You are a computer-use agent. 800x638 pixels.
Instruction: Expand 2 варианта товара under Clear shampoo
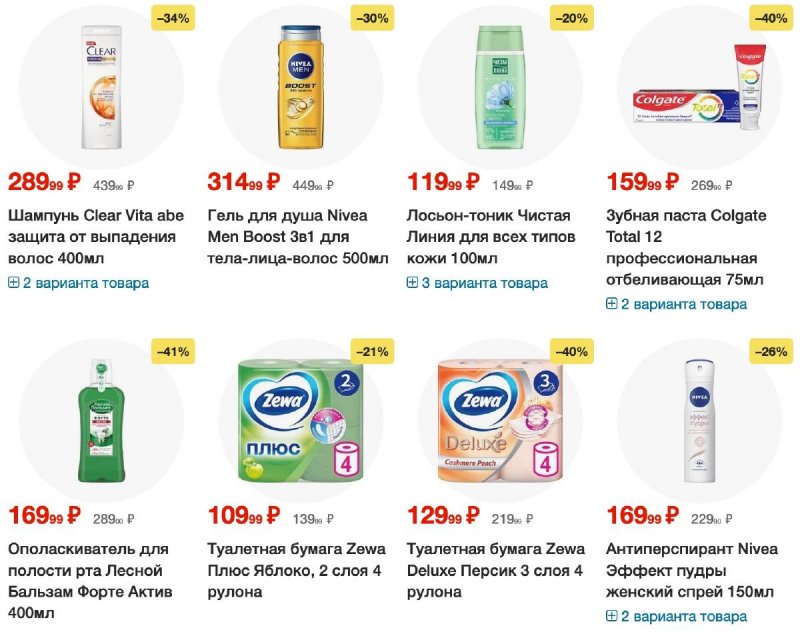pyautogui.click(x=79, y=283)
